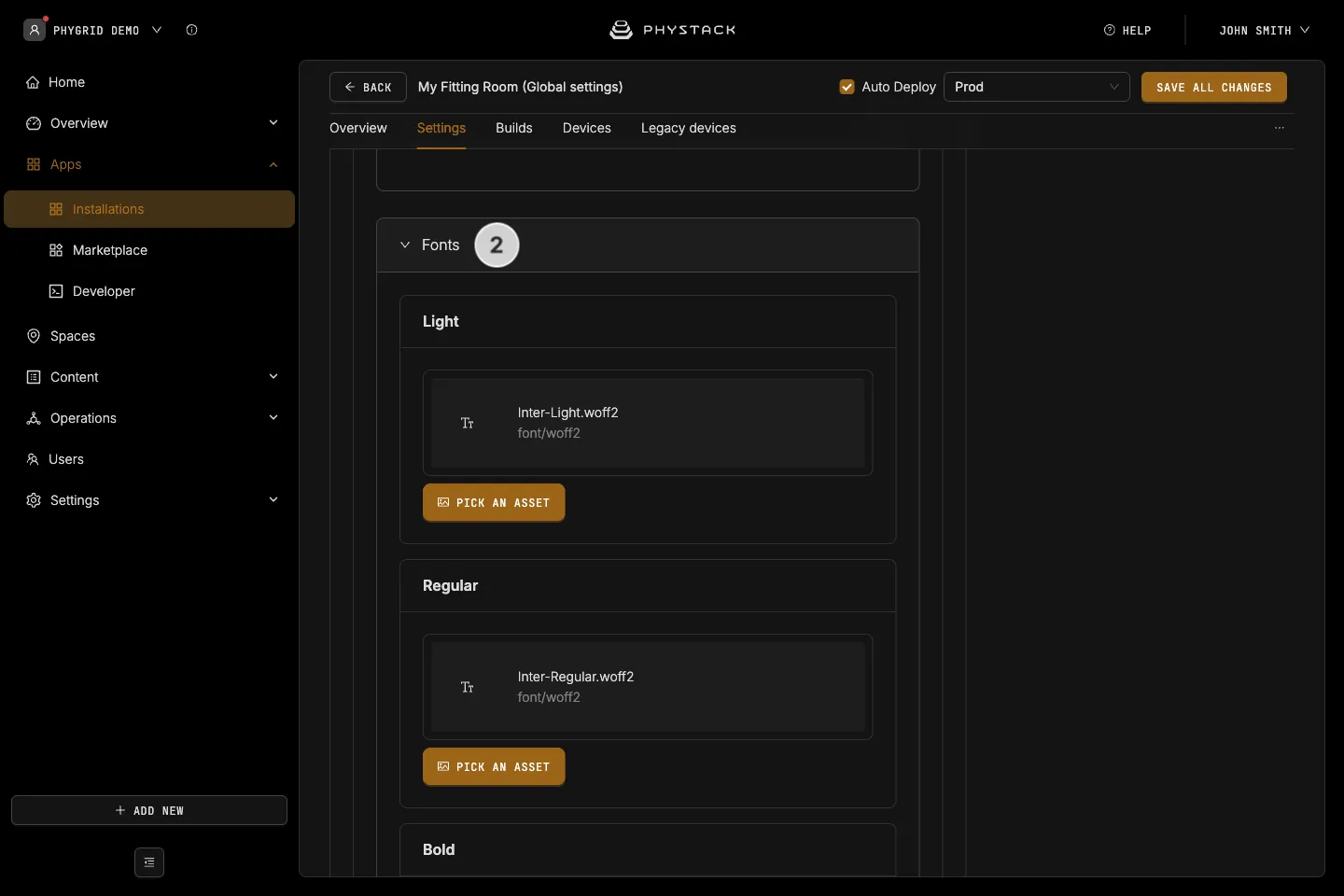1344x896 pixels.
Task: Click the Help question mark icon
Action: coord(1110,30)
